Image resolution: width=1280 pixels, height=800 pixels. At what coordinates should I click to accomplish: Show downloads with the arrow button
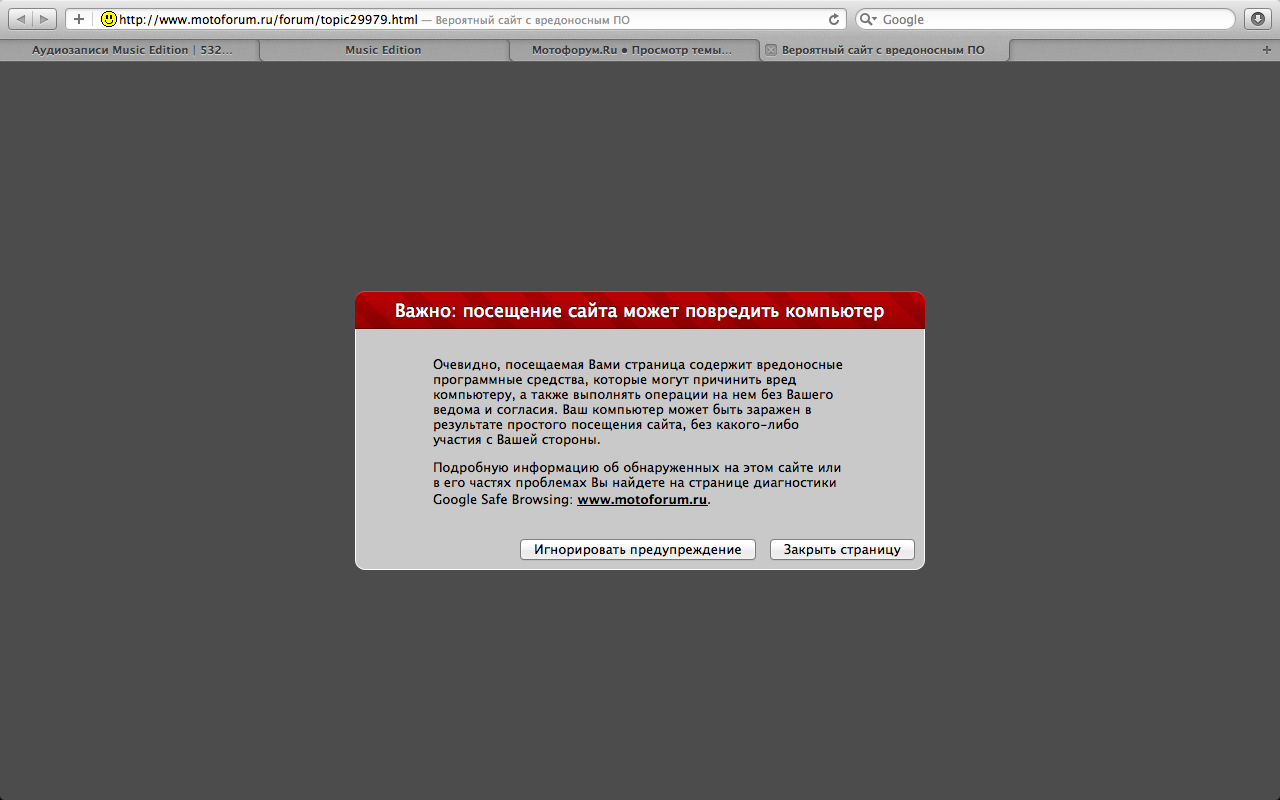pyautogui.click(x=1258, y=19)
